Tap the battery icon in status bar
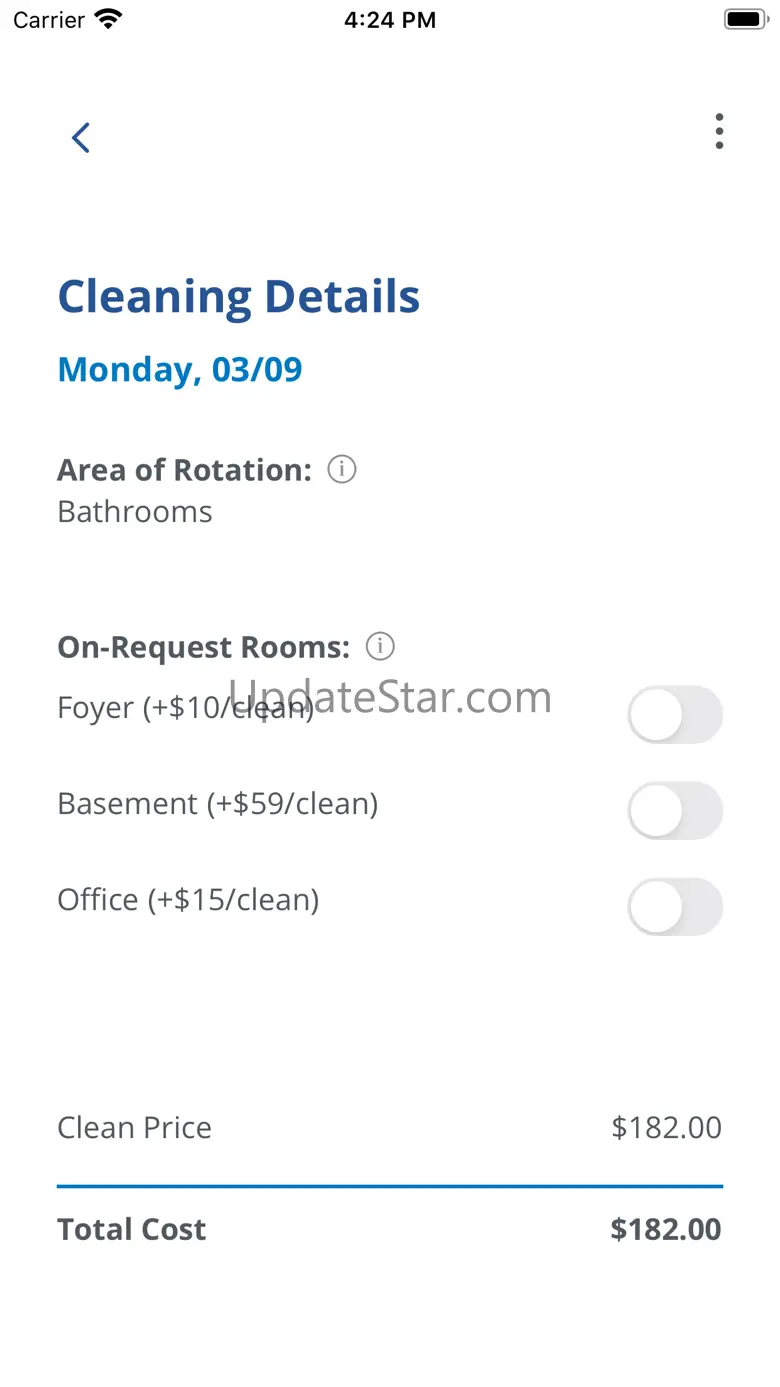This screenshot has height=1387, width=780. [x=745, y=19]
